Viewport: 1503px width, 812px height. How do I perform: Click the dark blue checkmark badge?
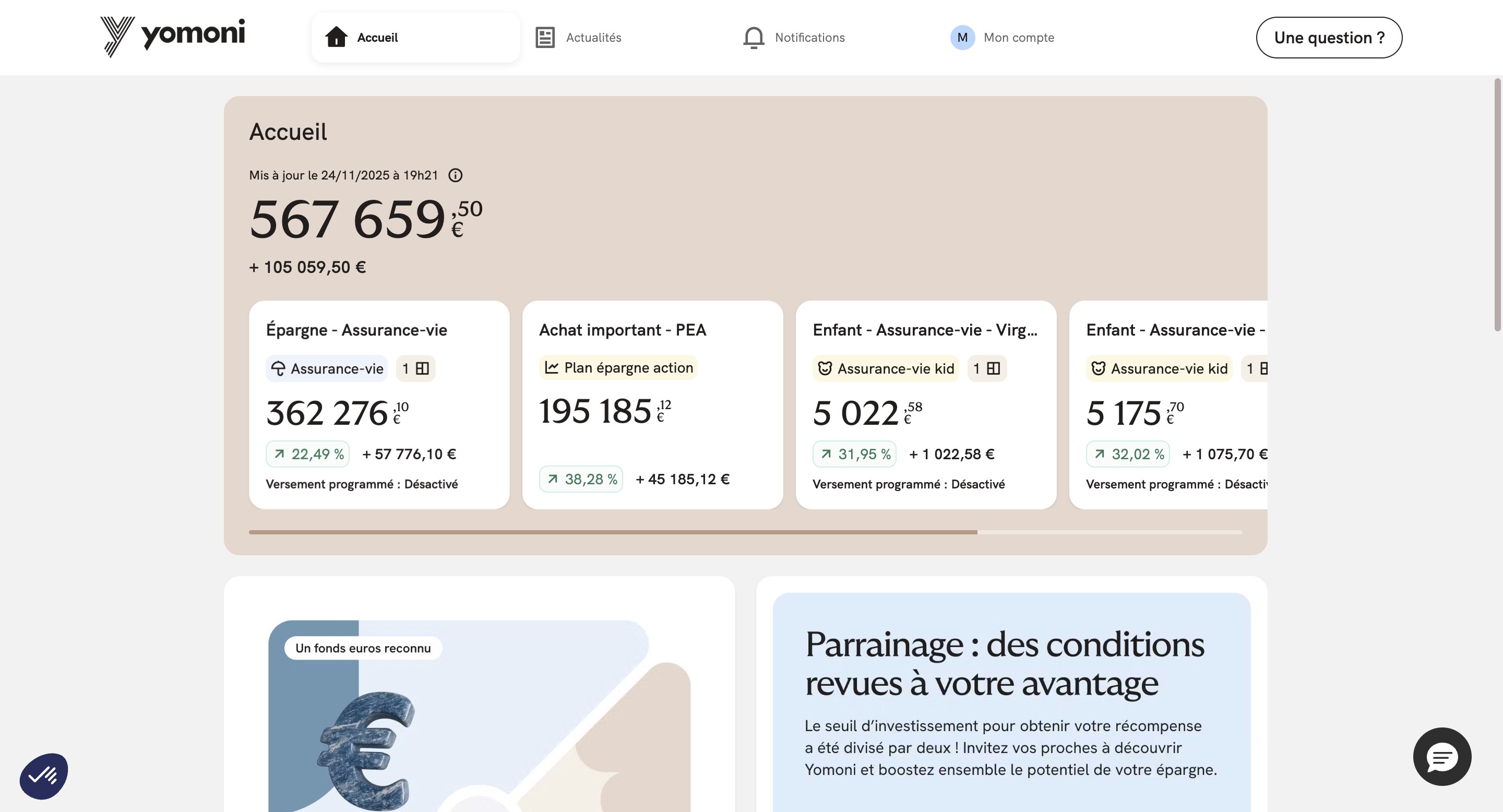coord(44,776)
